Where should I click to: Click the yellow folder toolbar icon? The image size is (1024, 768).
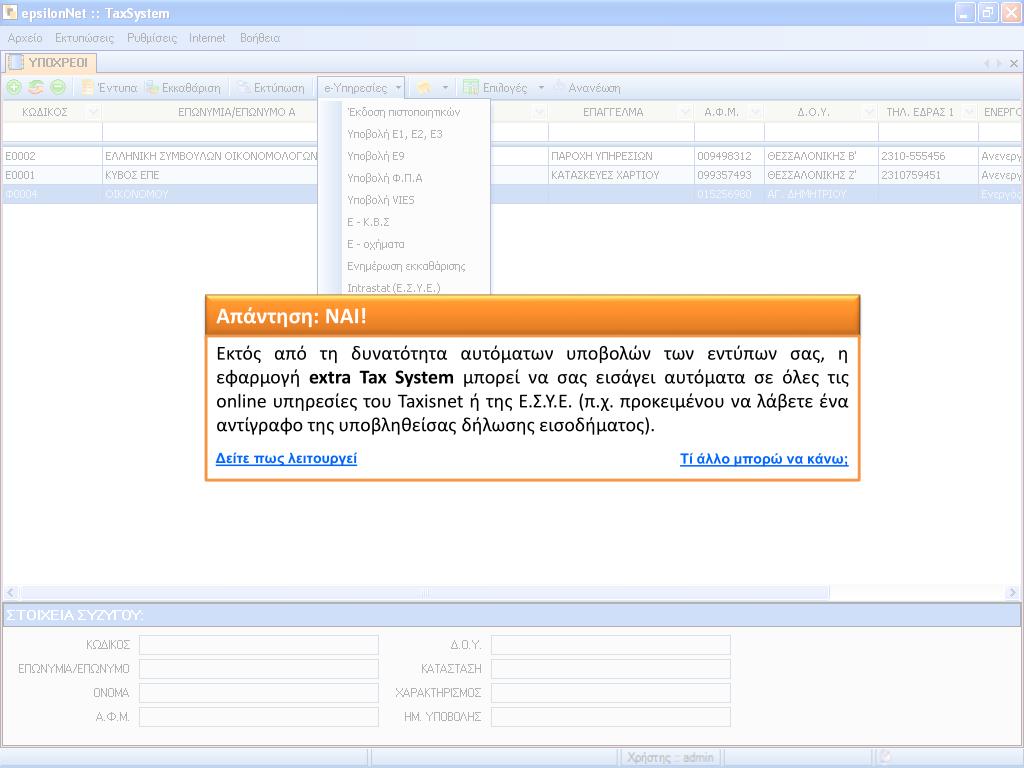(424, 88)
